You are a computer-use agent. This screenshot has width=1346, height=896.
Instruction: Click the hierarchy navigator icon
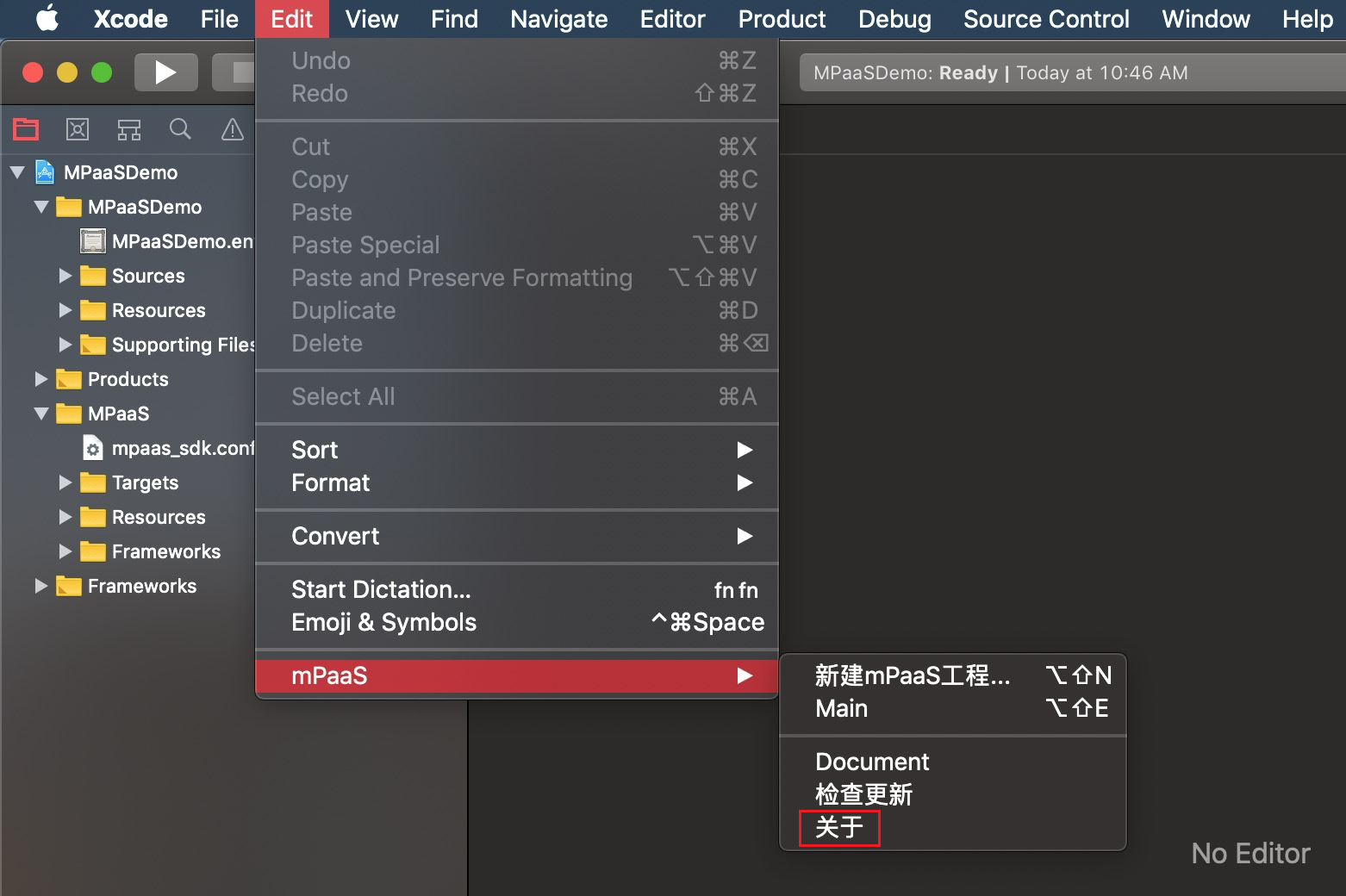[128, 128]
